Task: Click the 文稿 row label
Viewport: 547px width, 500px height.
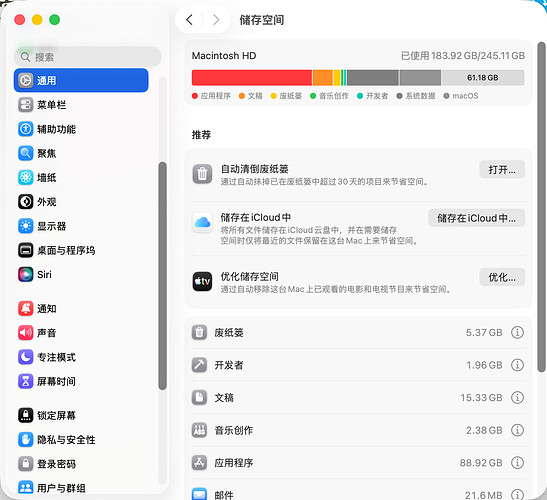Action: click(224, 397)
